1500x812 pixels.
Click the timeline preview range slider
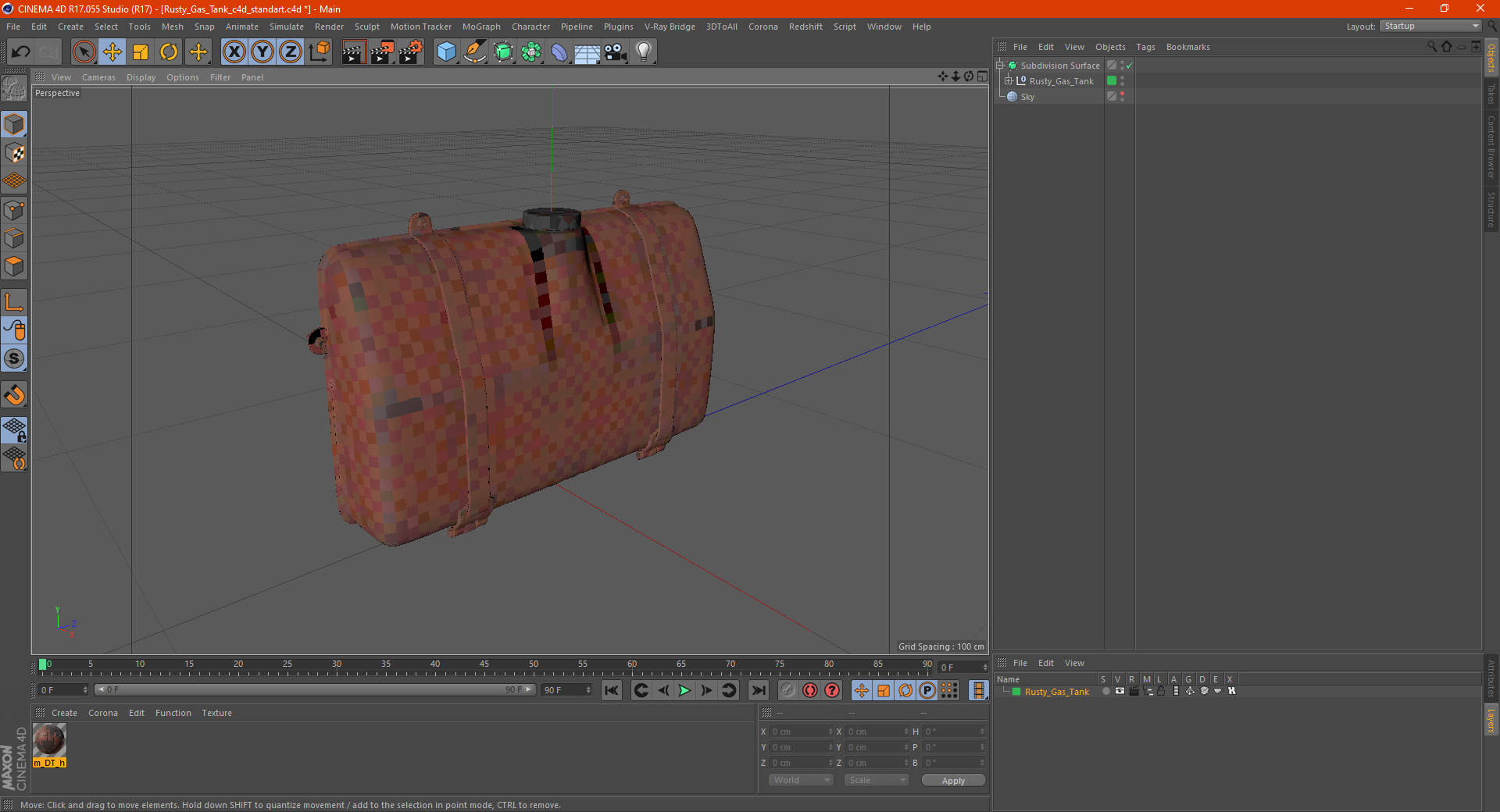tap(314, 689)
